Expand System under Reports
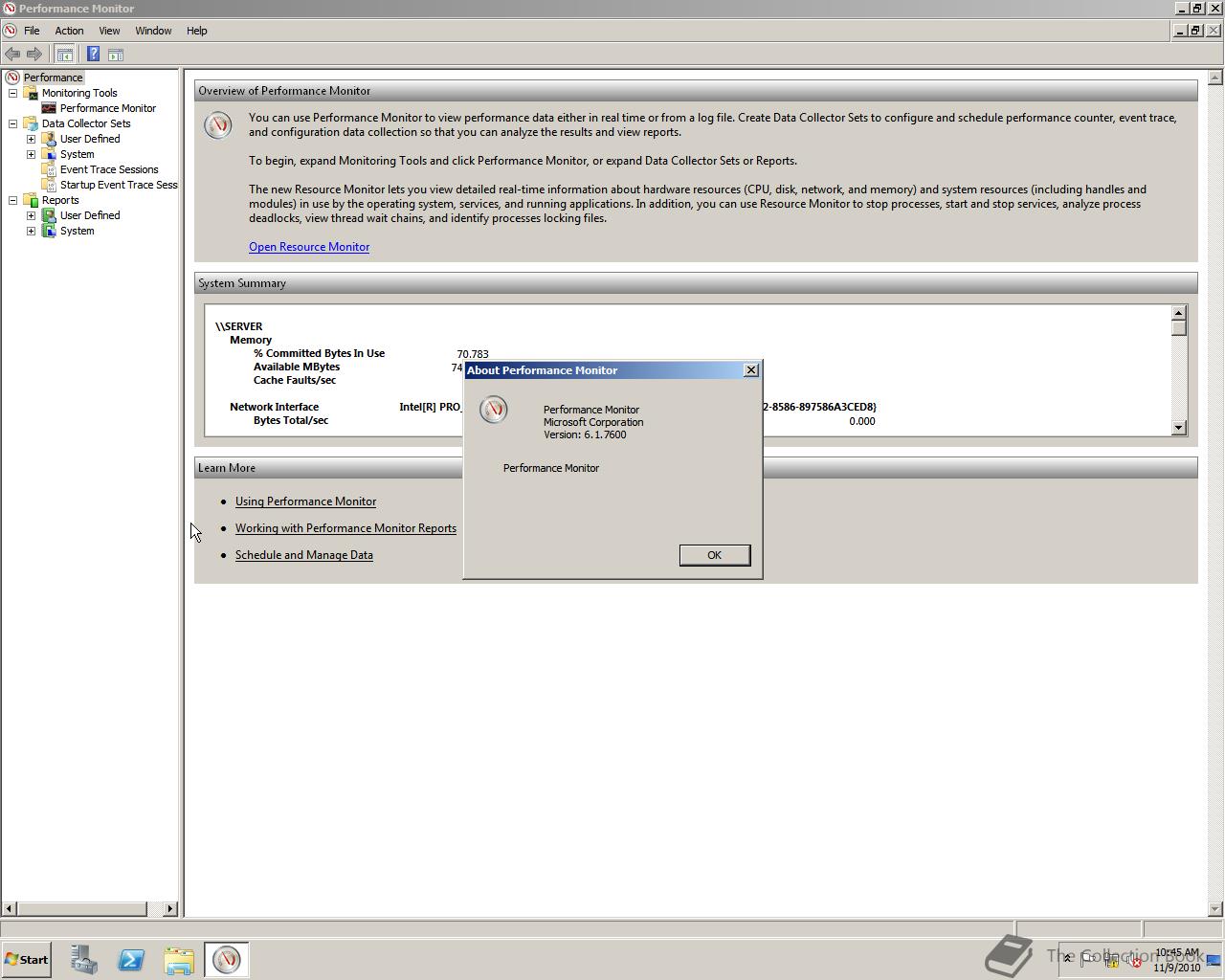Screen dimensions: 1225x980 tap(31, 231)
